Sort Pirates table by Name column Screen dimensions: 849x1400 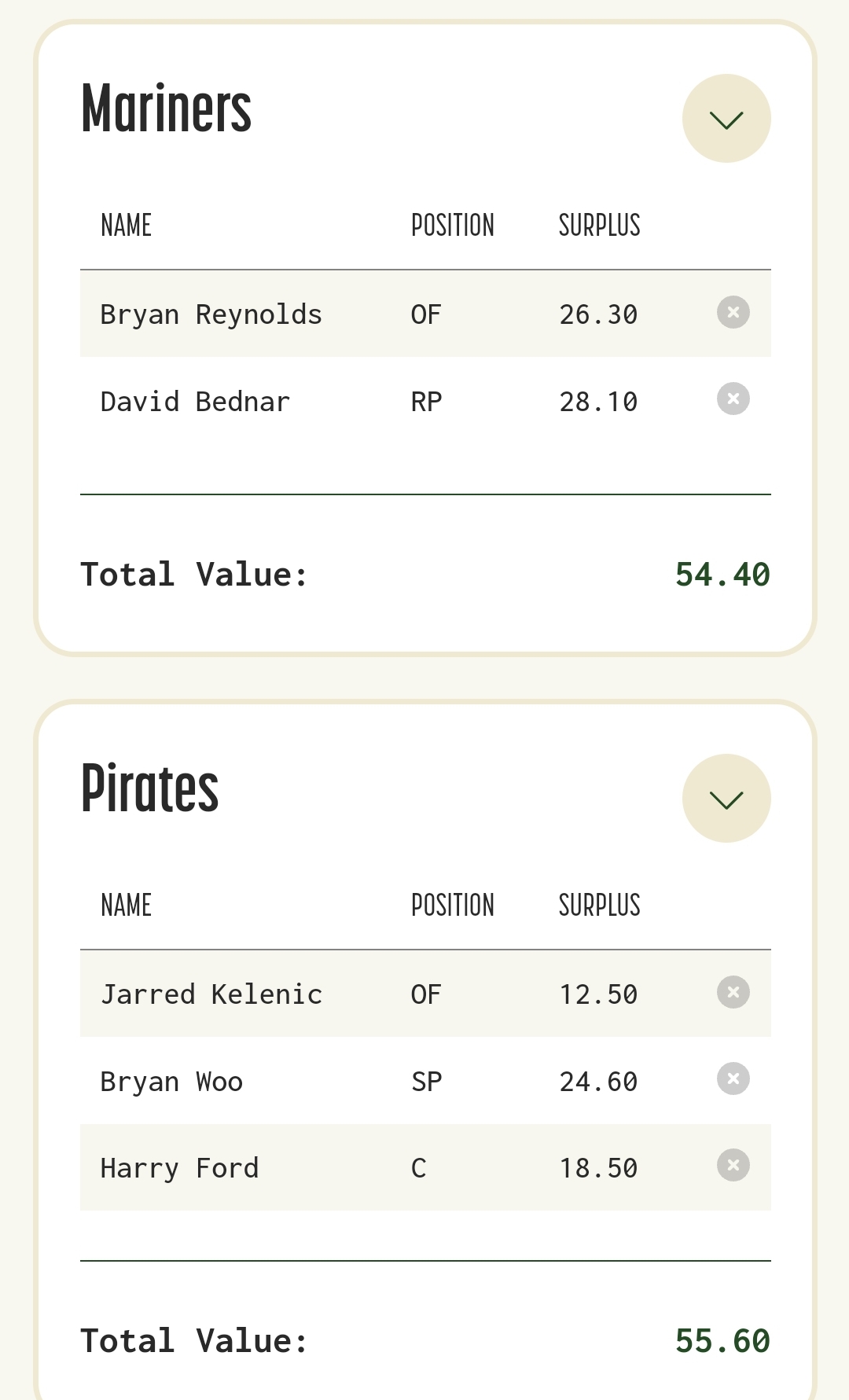click(x=126, y=906)
